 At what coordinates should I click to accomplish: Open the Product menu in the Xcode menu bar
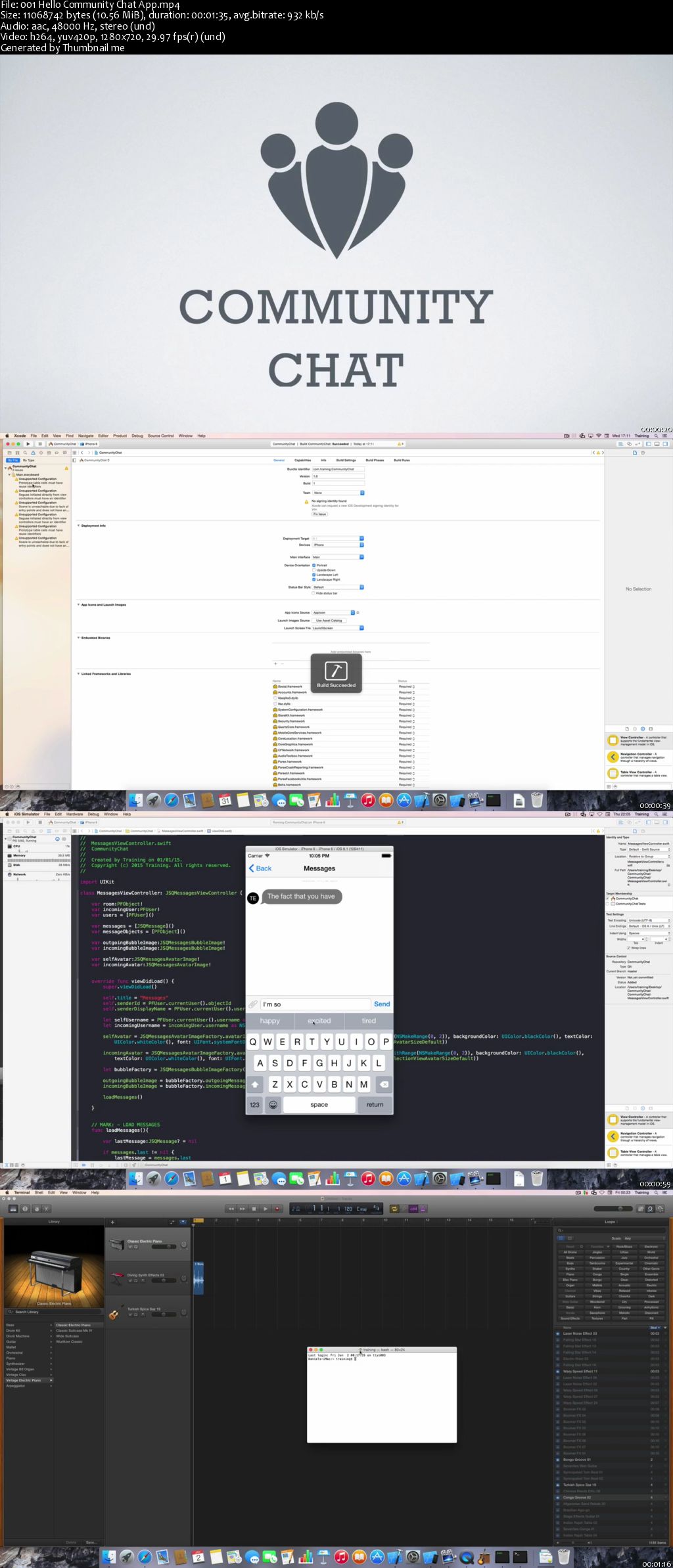tap(120, 436)
